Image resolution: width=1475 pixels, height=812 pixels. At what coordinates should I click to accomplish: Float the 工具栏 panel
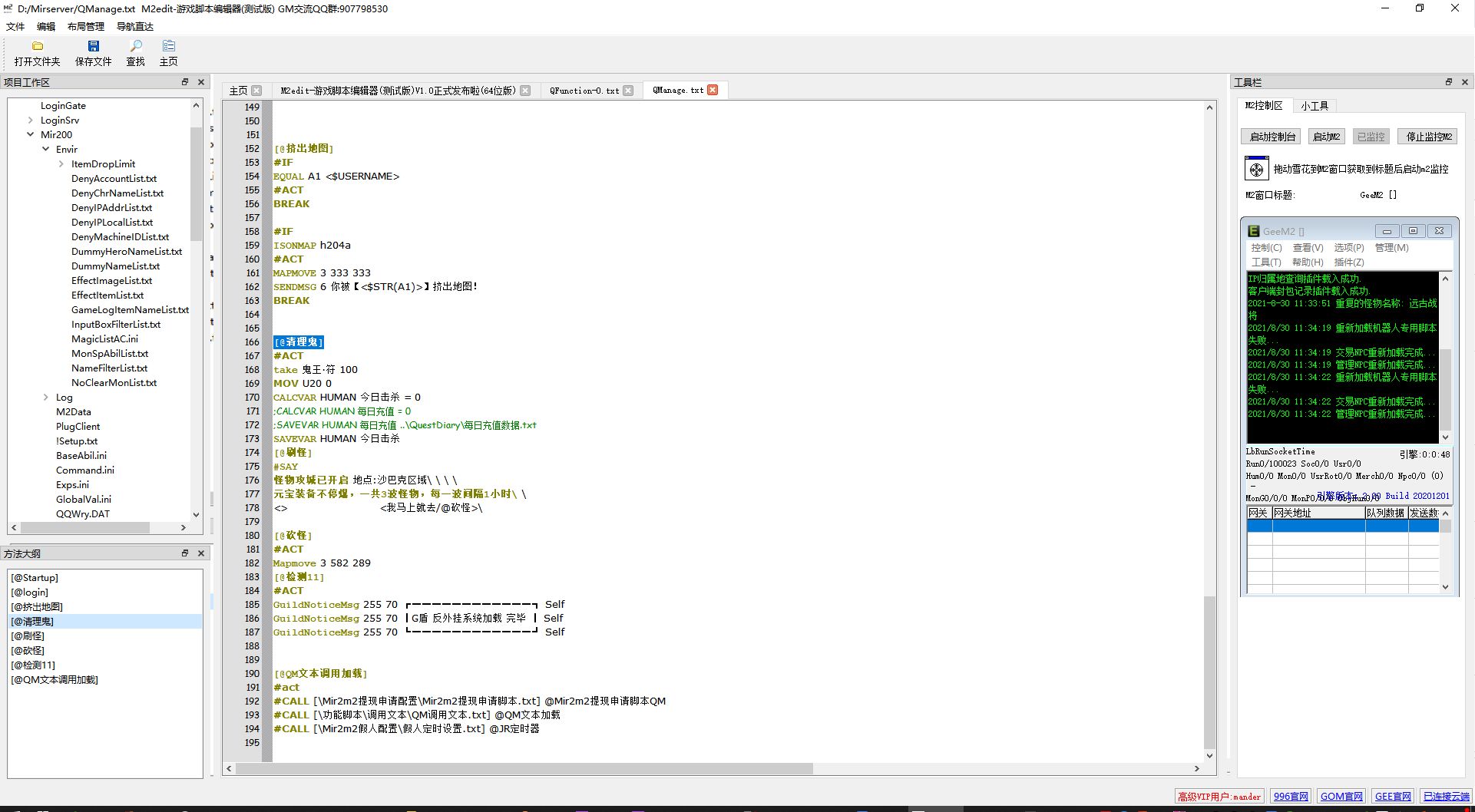[1449, 82]
